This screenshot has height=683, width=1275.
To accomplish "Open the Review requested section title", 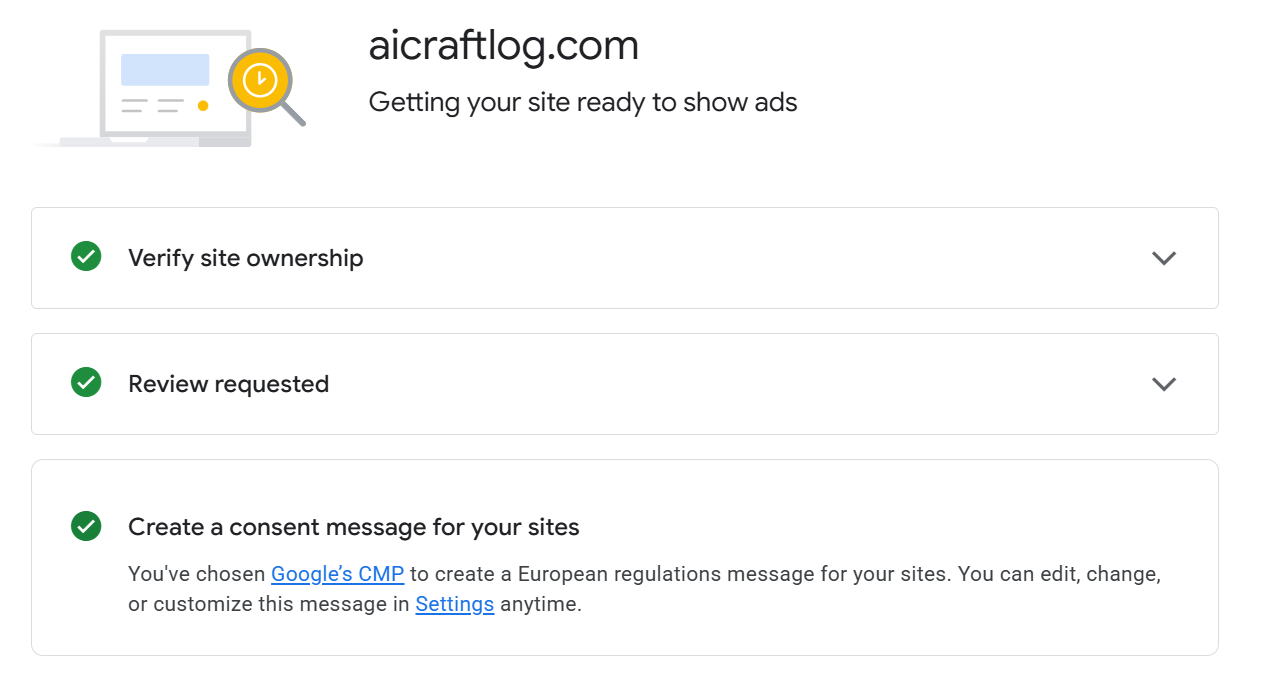I will [228, 384].
